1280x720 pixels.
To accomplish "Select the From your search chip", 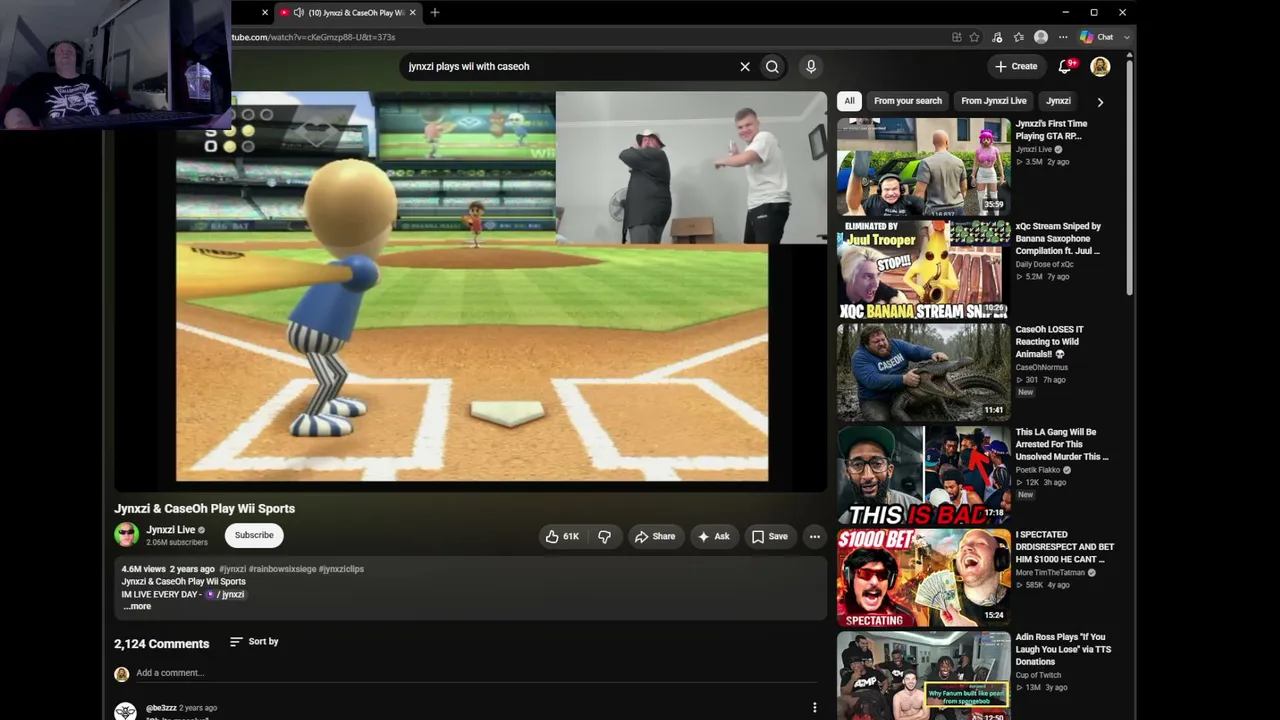I will pos(908,101).
